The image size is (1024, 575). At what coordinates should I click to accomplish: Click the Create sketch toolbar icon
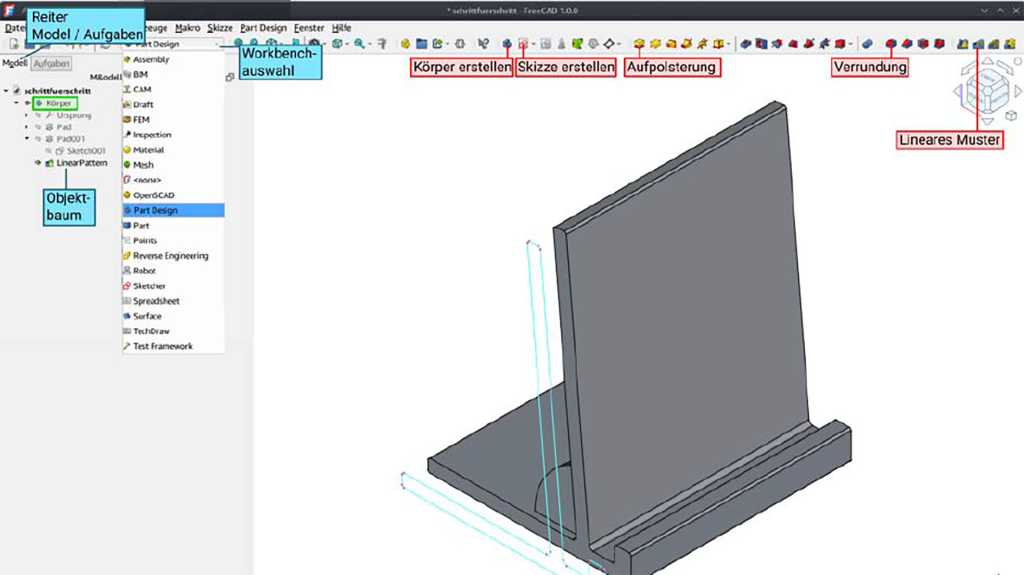pyautogui.click(x=522, y=44)
